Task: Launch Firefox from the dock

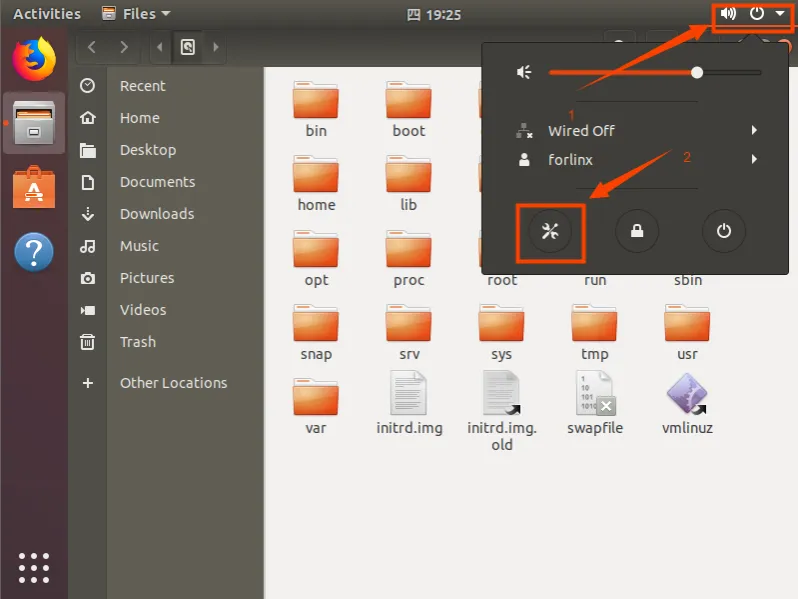Action: tap(34, 58)
